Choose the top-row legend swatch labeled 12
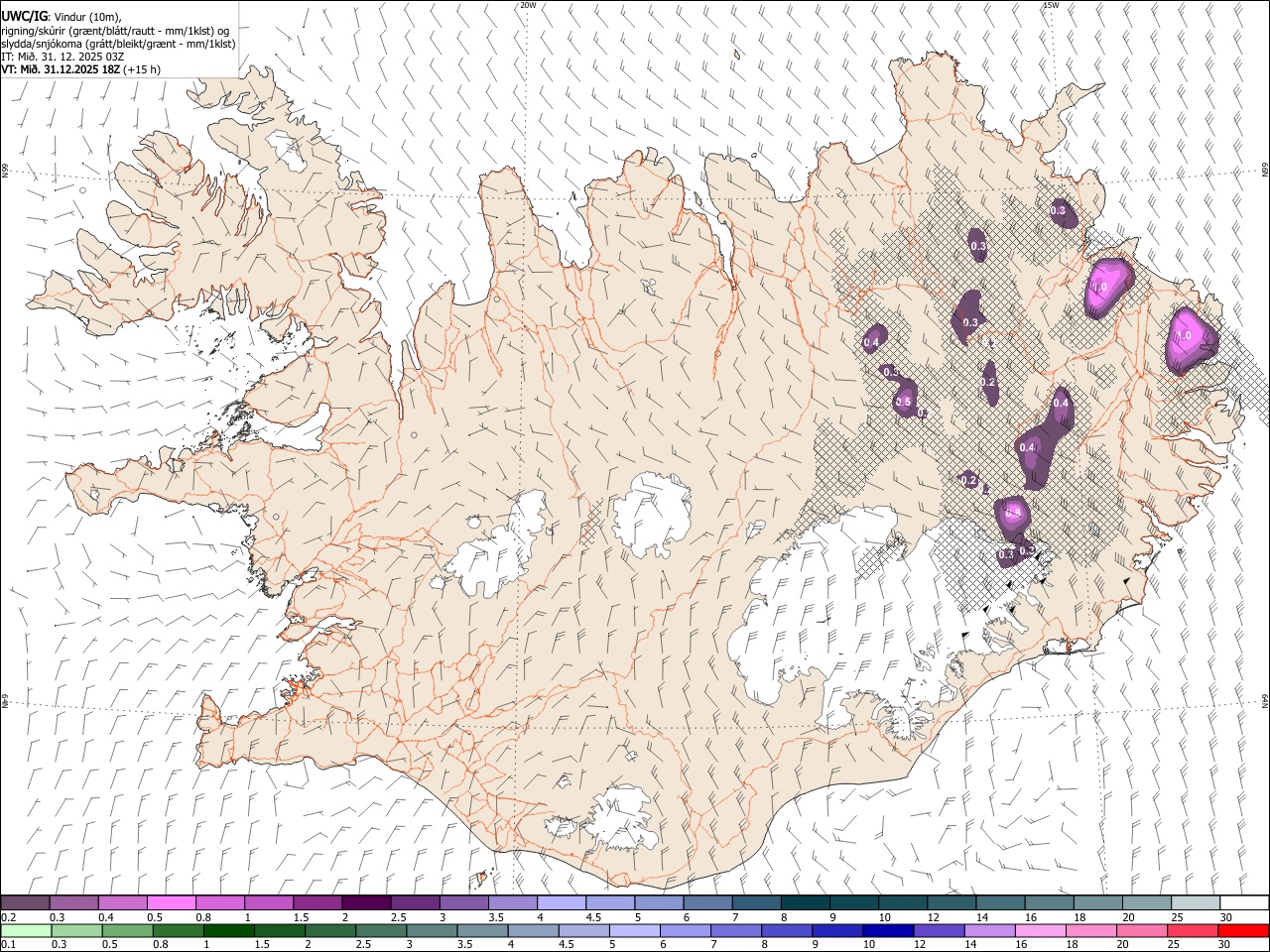 (951, 902)
